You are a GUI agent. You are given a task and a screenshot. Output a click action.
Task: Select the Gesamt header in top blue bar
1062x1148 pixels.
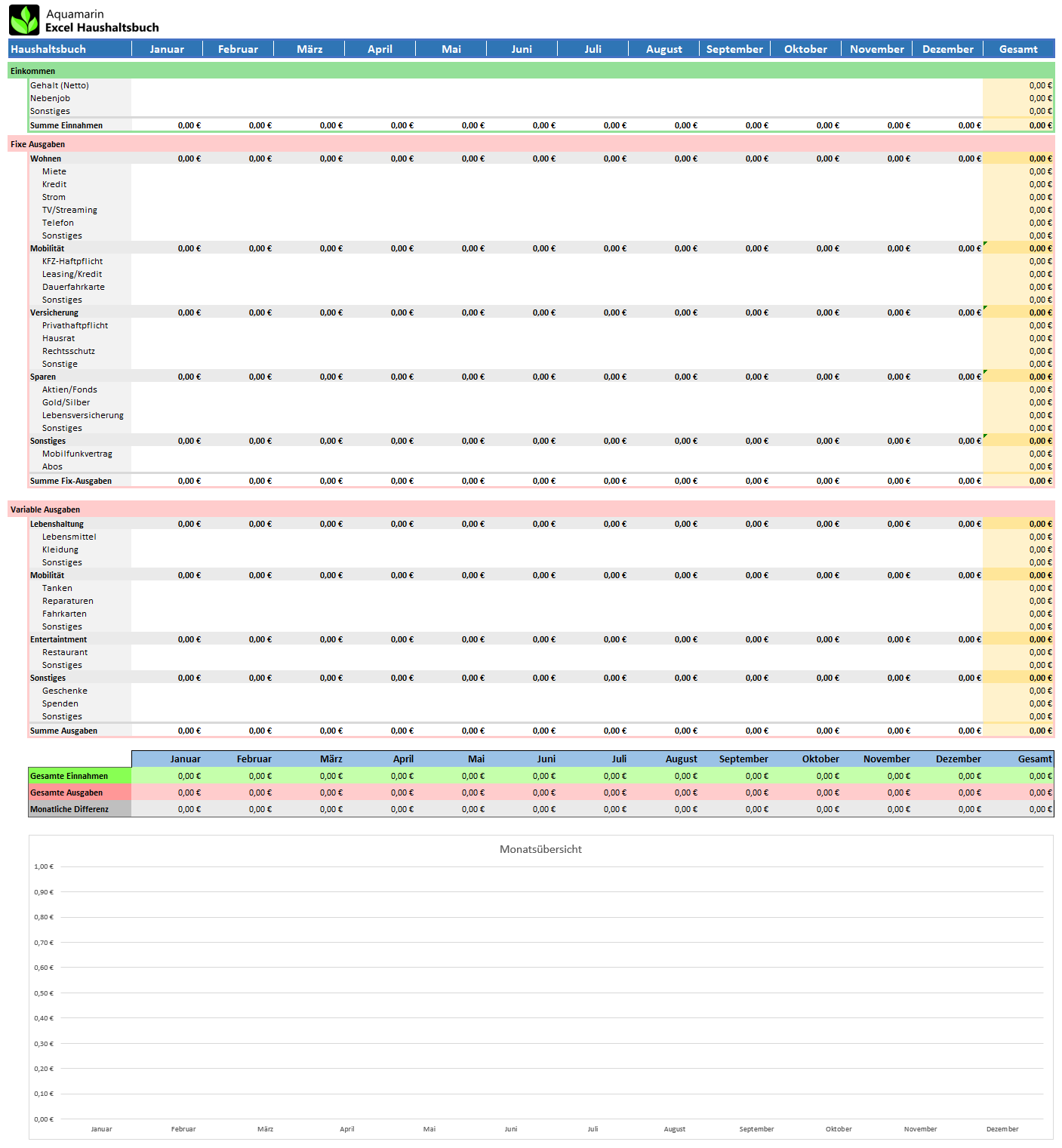pyautogui.click(x=1018, y=49)
